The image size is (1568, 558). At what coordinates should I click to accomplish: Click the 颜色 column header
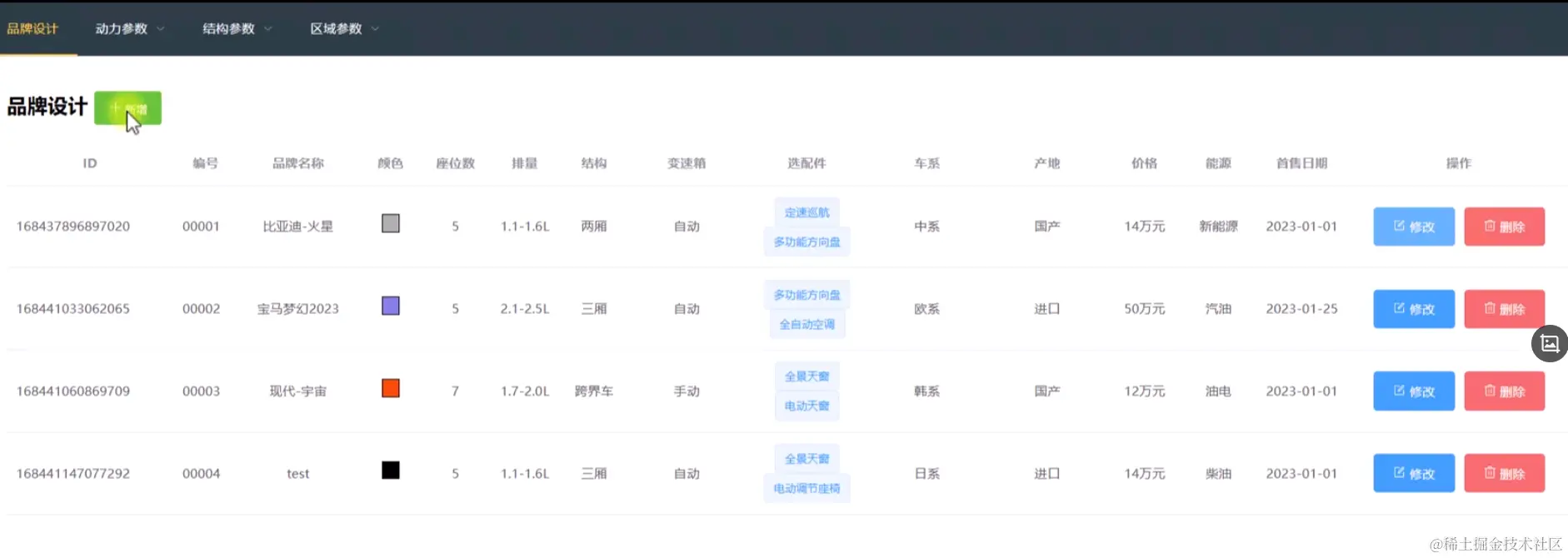(x=391, y=163)
